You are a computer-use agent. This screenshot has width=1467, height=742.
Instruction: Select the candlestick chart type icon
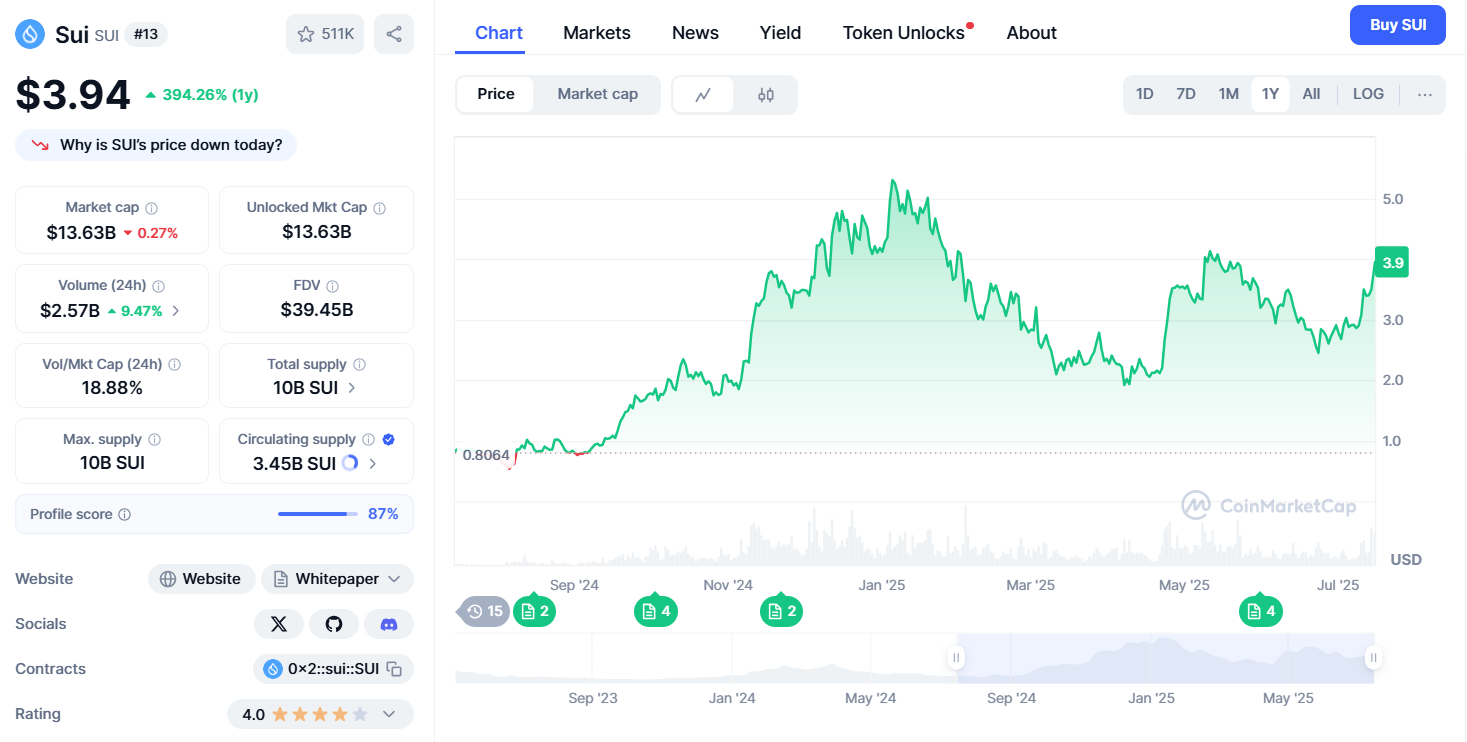tap(766, 95)
